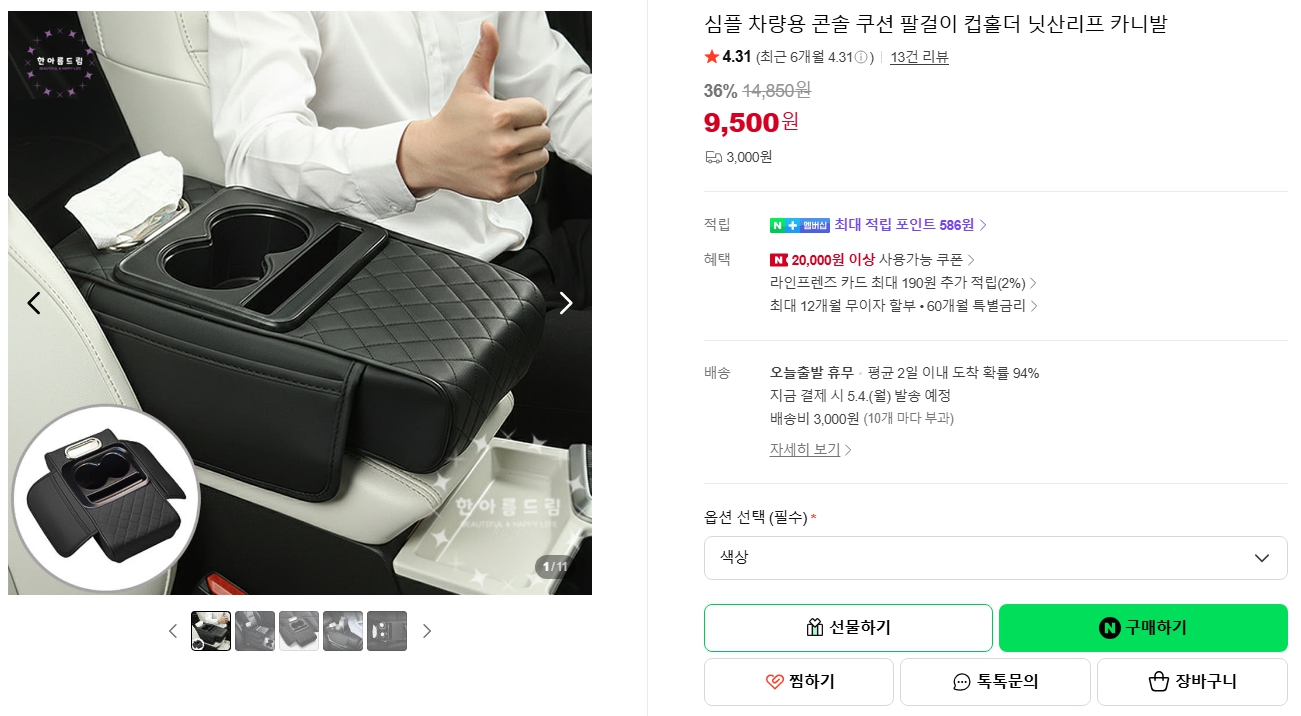
Task: Click the main product image
Action: coord(300,303)
